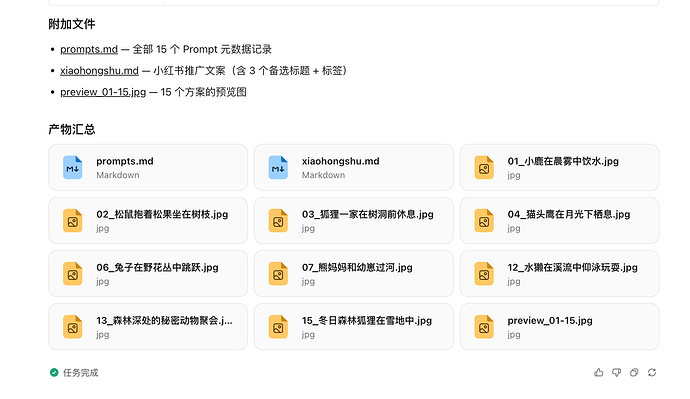Click the Markdown file icon for prompts.md card
Screen dimensions: 690x399
pos(73,168)
